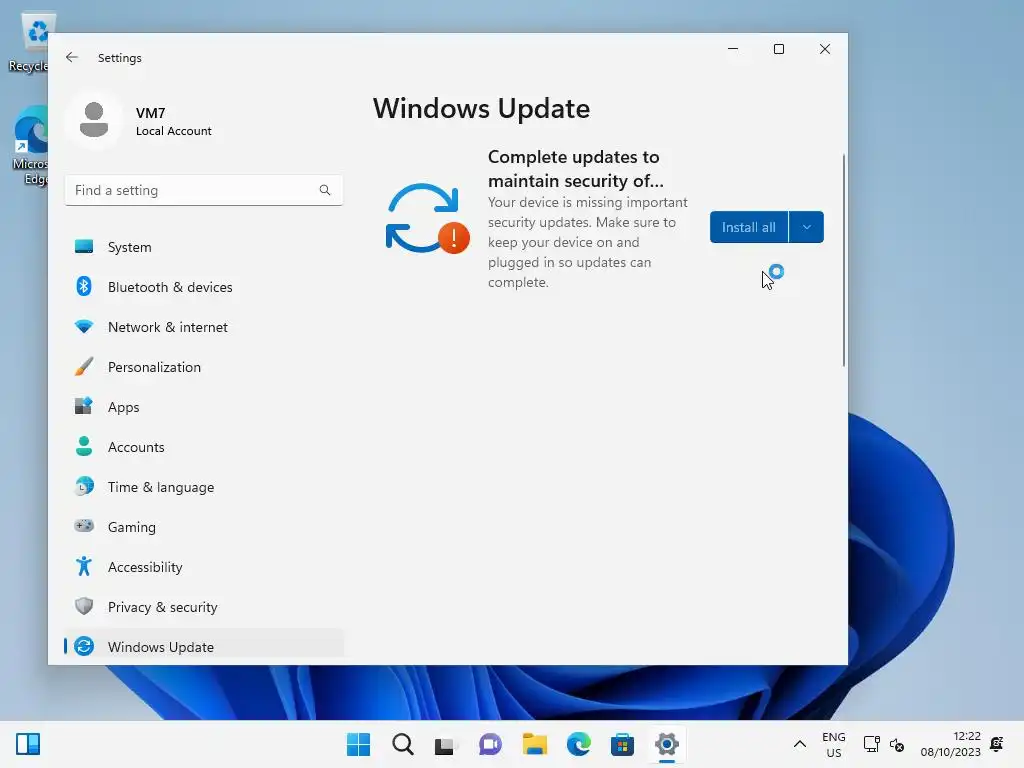Click the Install all button
This screenshot has width=1024, height=768.
(748, 227)
